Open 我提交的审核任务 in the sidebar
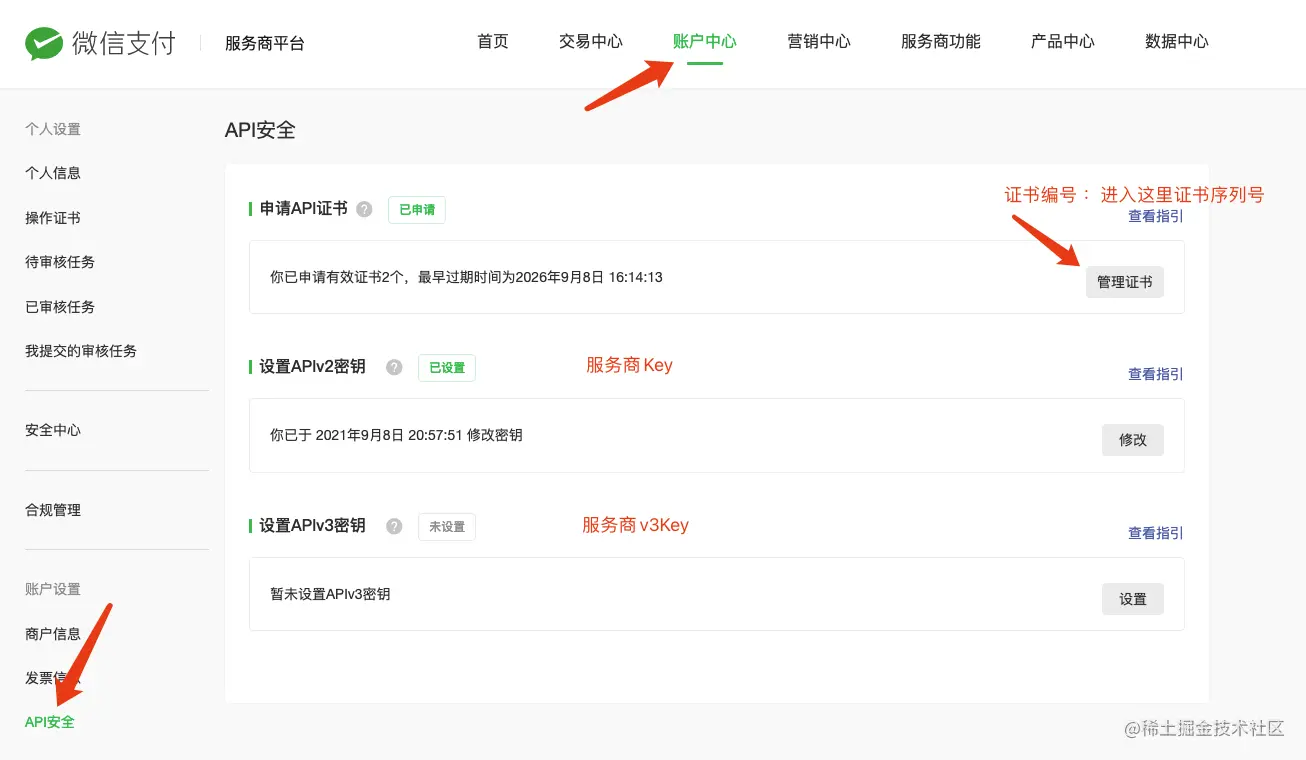 pos(81,351)
